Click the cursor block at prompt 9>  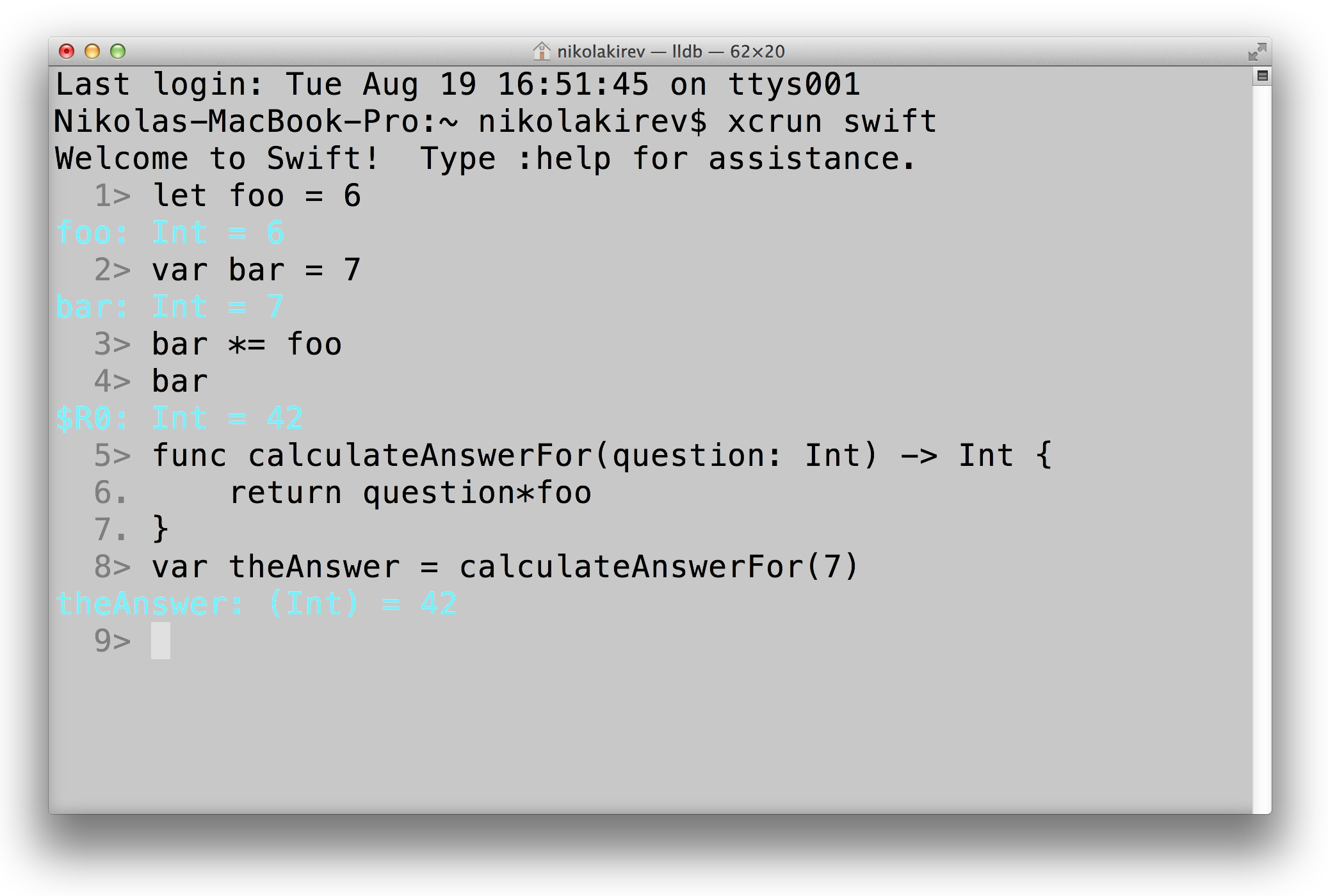[x=161, y=641]
